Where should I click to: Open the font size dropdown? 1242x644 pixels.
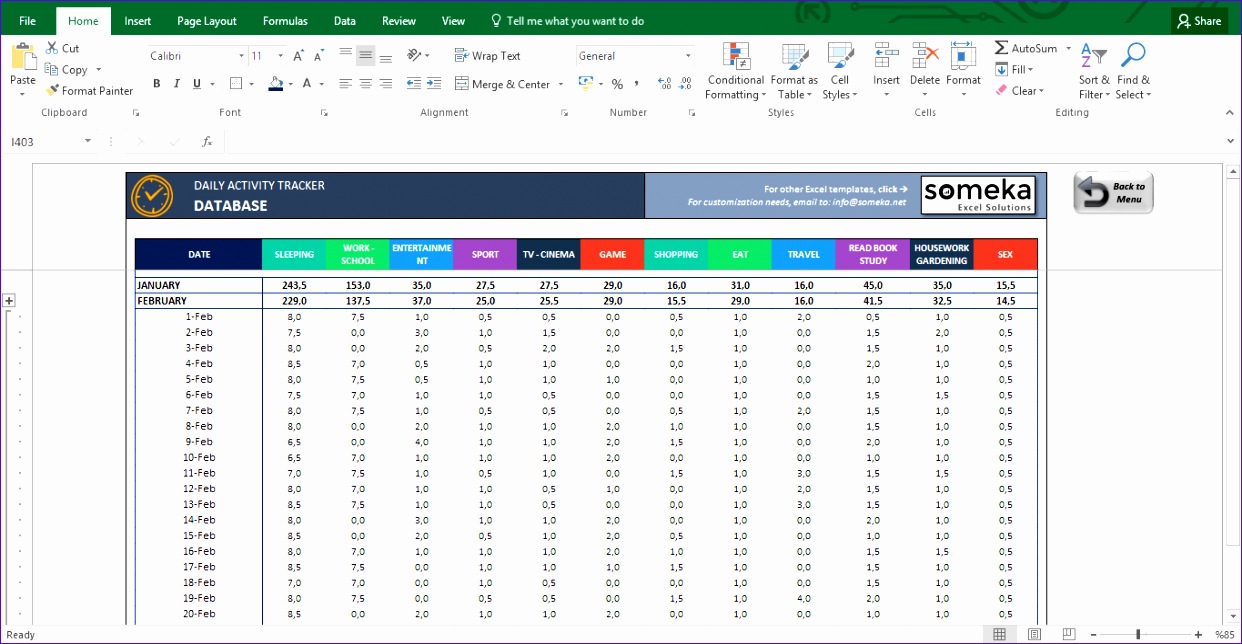point(279,55)
